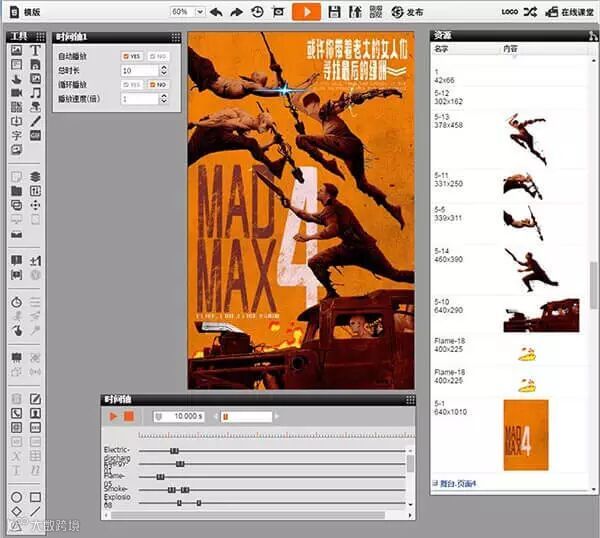Open the 时间轴1 panel grip menu
Image resolution: width=600 pixels, height=538 pixels.
coord(176,37)
